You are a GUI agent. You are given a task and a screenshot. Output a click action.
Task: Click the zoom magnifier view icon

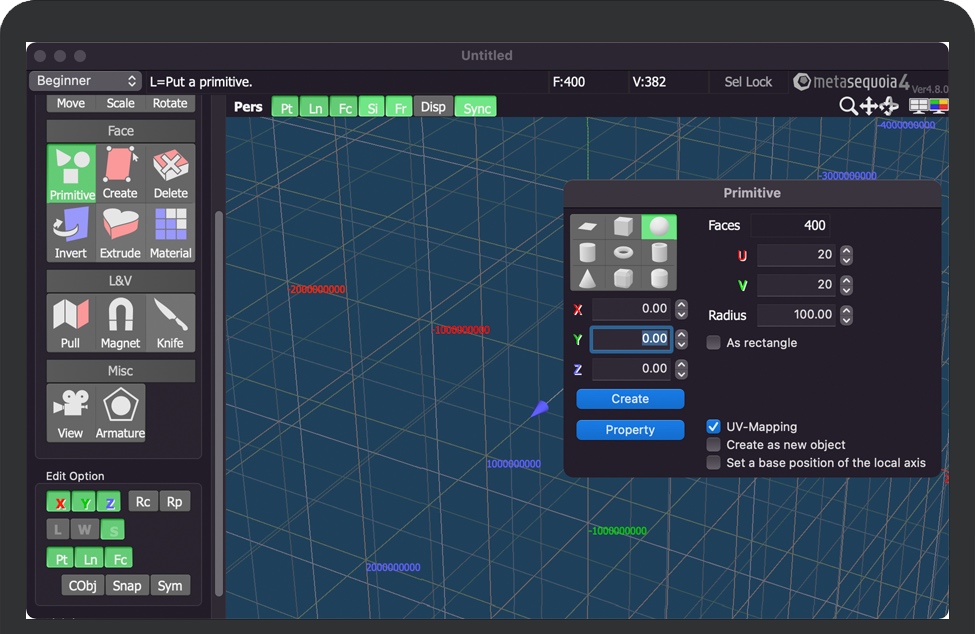click(848, 106)
